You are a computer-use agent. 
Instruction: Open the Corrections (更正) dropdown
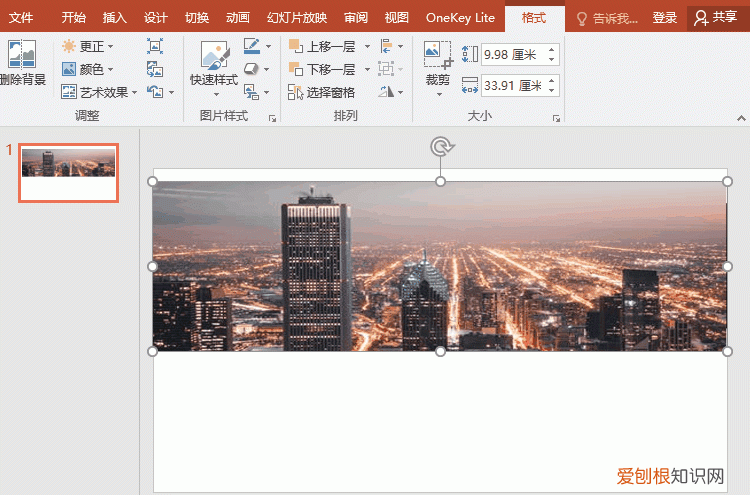(88, 47)
